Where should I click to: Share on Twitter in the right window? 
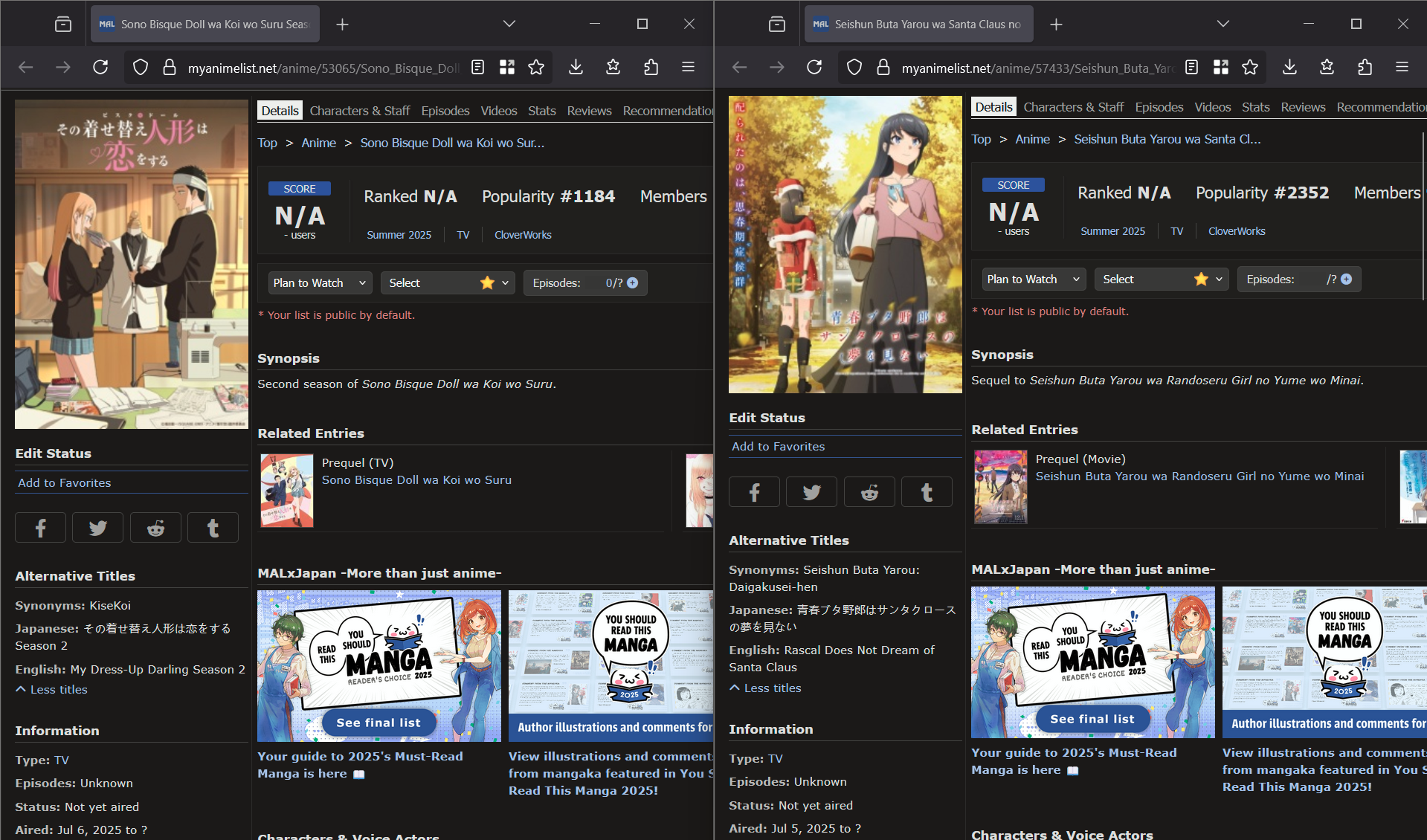811,492
